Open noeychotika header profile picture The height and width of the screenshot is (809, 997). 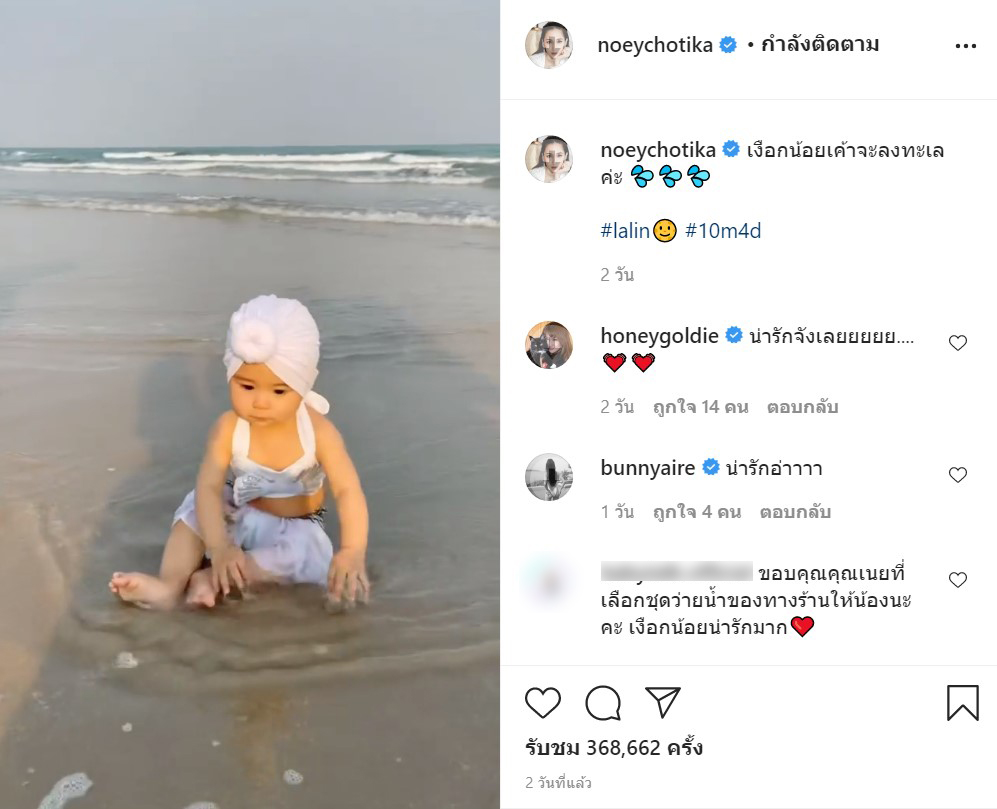click(549, 45)
